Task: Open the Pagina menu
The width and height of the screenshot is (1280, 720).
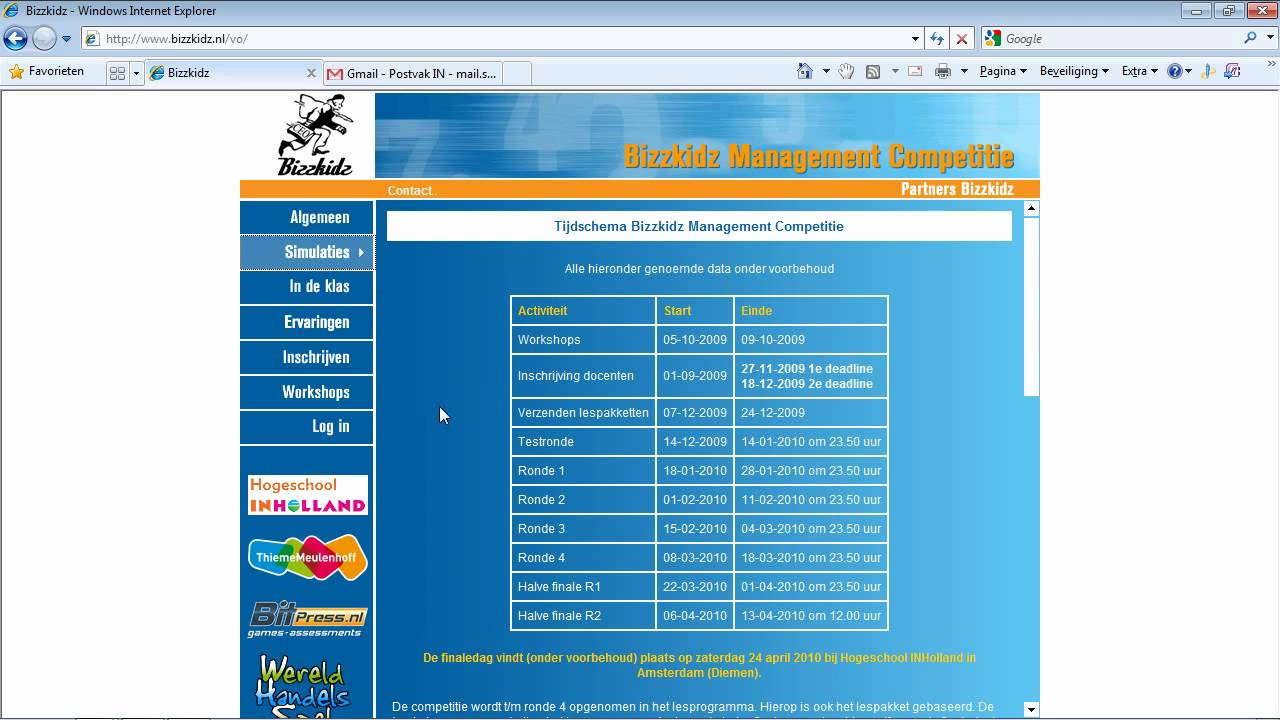Action: pos(1003,71)
